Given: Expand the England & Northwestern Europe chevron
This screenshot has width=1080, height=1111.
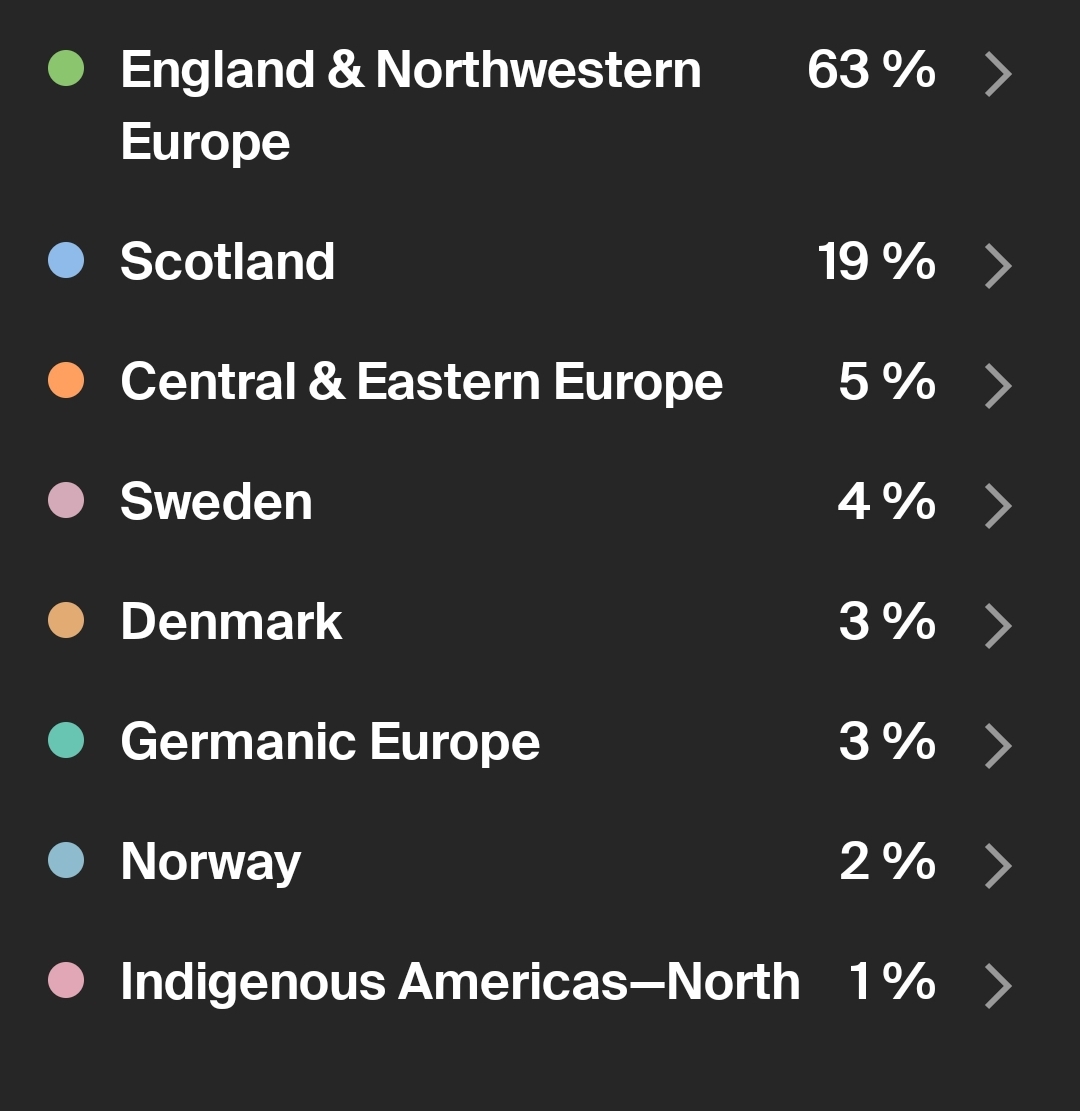Looking at the screenshot, I should point(998,75).
